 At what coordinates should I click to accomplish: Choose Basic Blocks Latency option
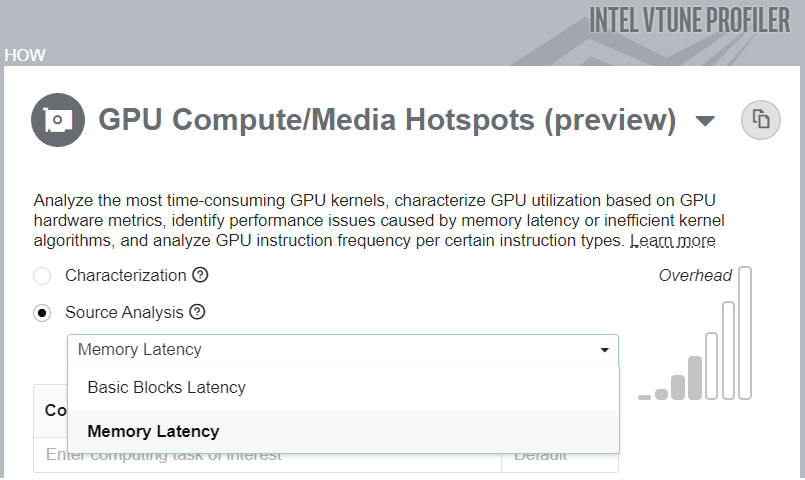[166, 387]
